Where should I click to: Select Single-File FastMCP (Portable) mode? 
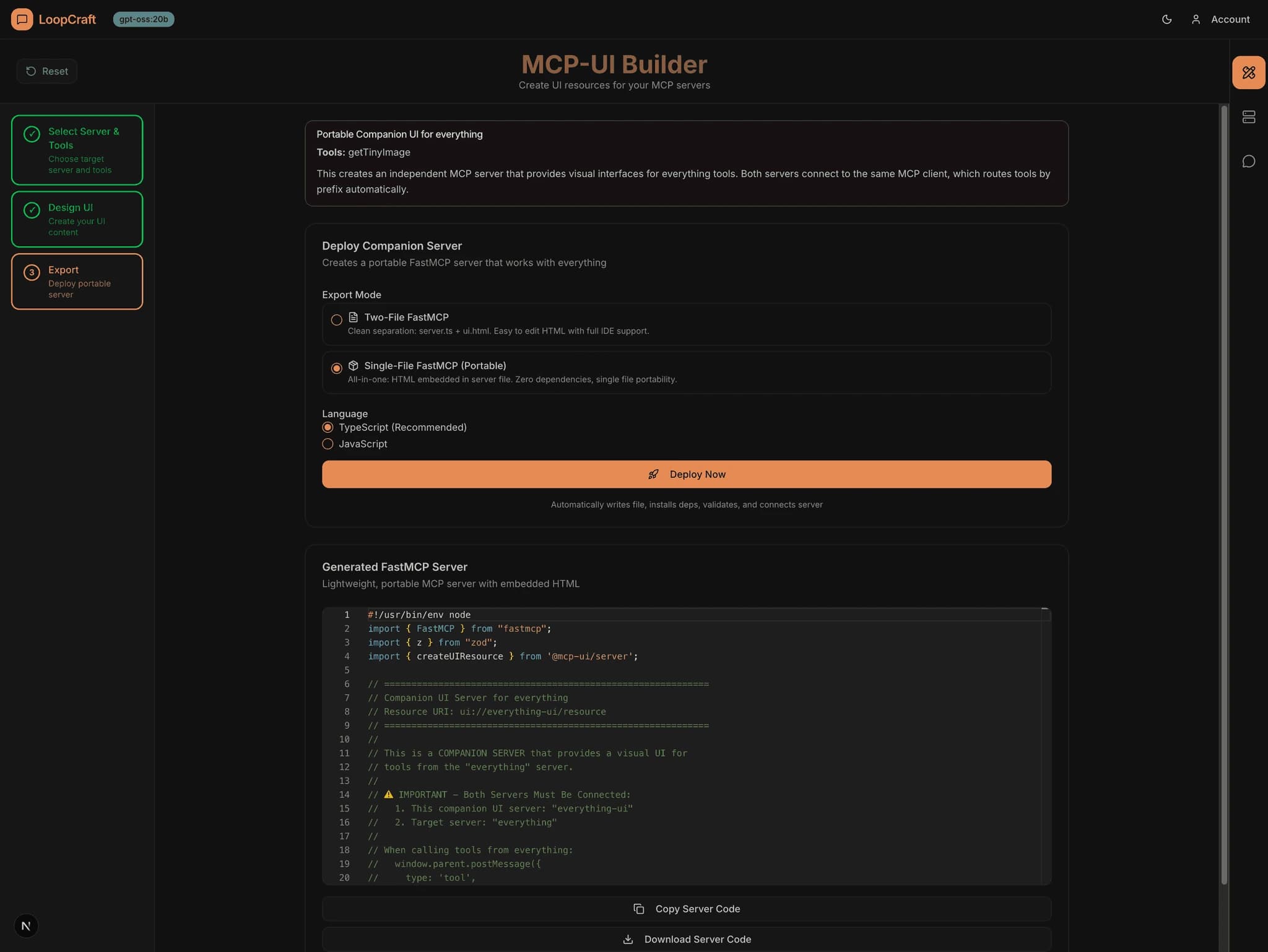point(686,373)
